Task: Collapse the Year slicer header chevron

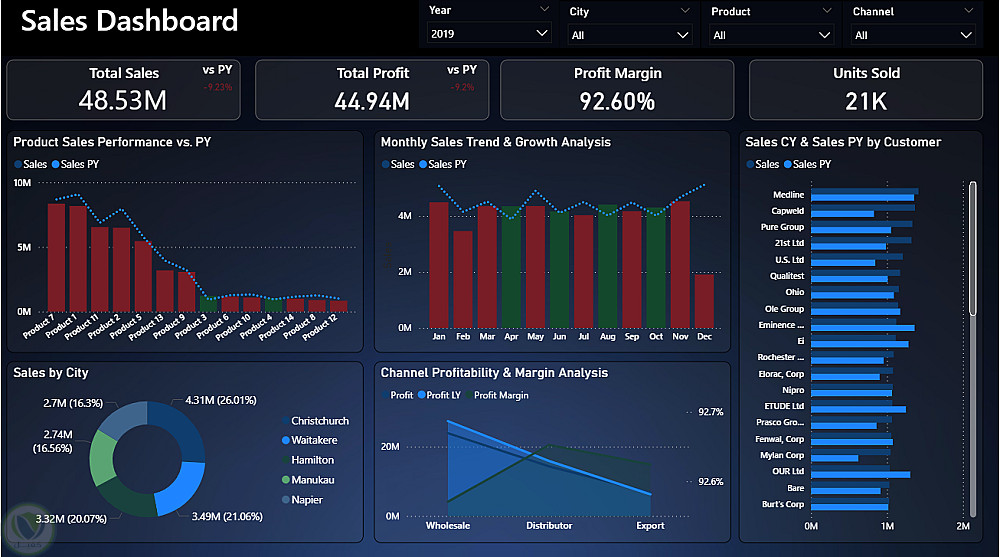Action: coord(544,10)
